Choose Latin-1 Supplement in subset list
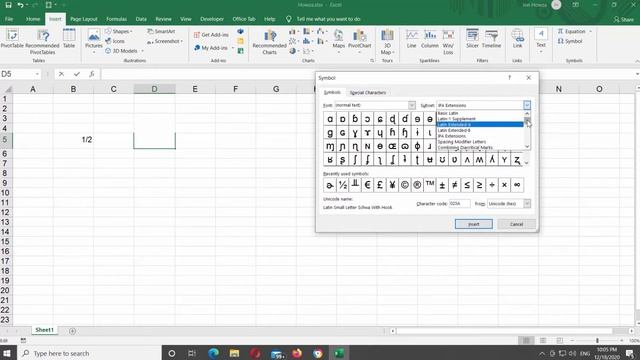Screen dimensions: 640x360 click(x=480, y=119)
